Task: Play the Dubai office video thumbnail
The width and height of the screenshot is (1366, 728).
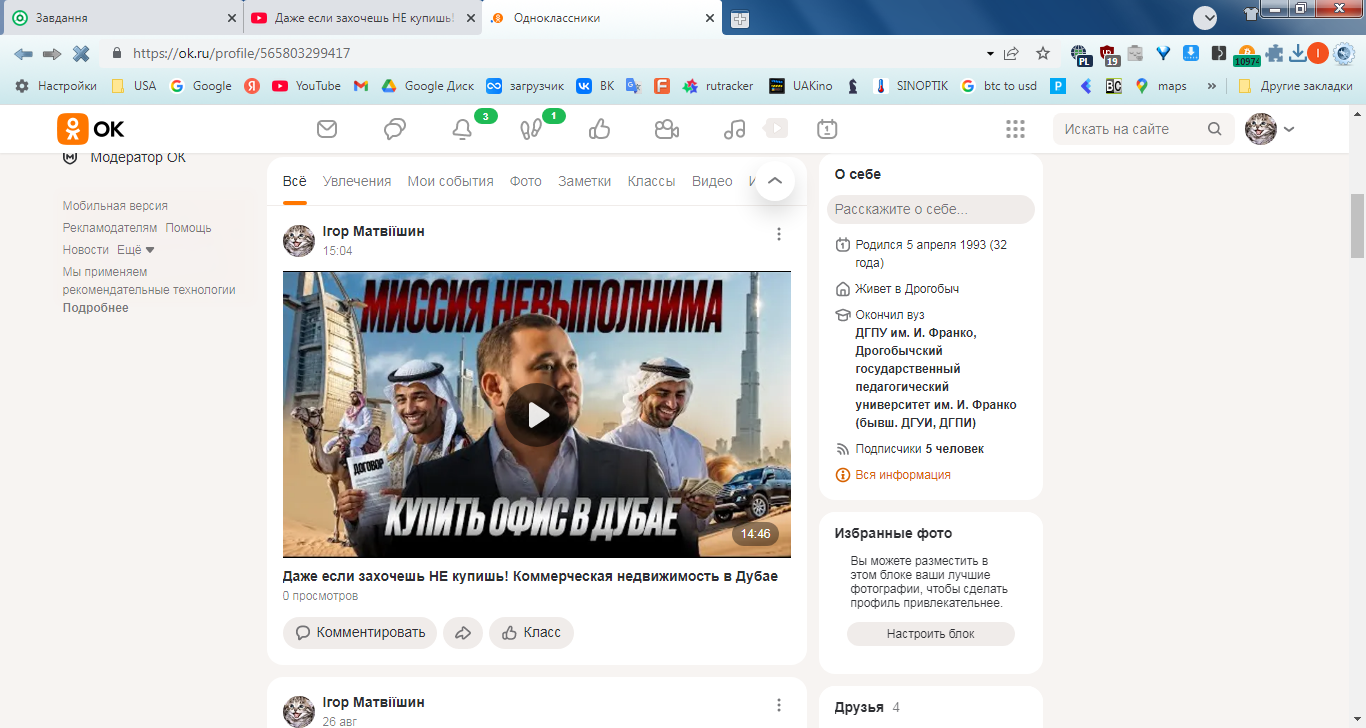Action: point(537,415)
